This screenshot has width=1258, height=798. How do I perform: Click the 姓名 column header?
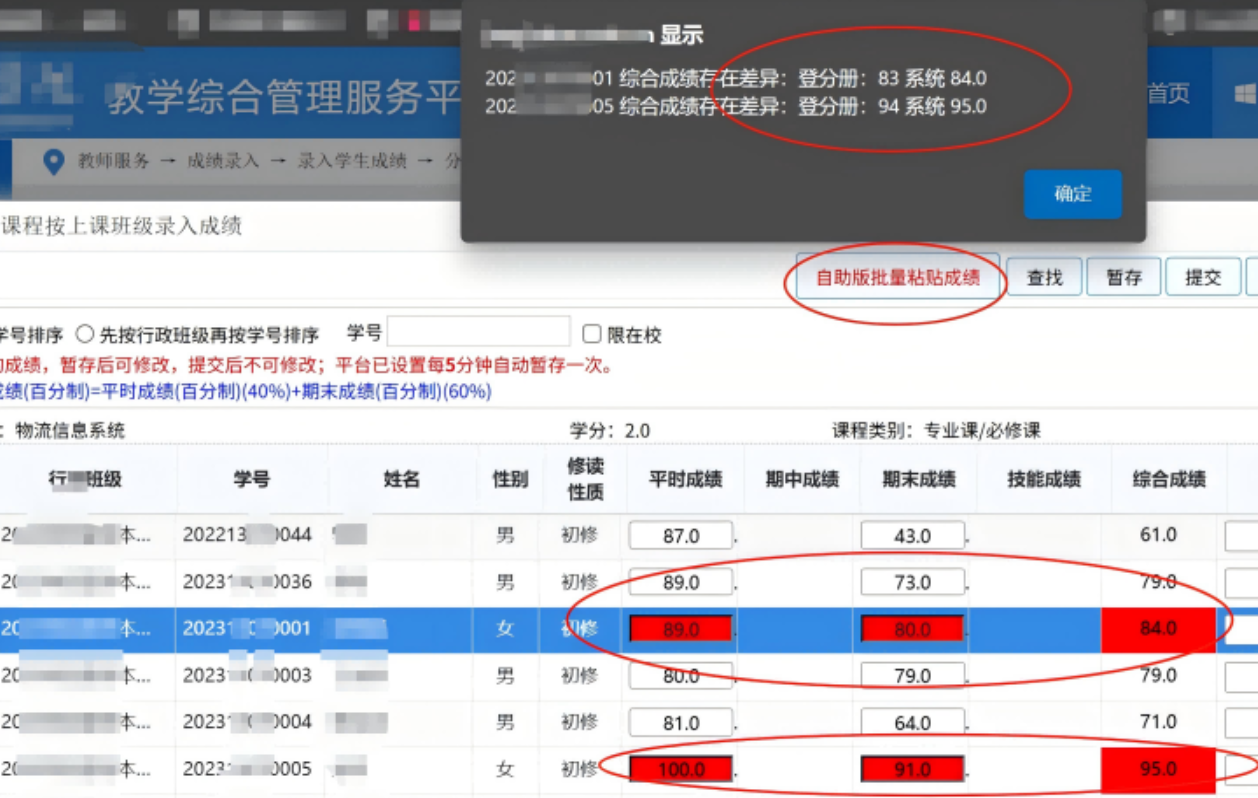pos(402,479)
